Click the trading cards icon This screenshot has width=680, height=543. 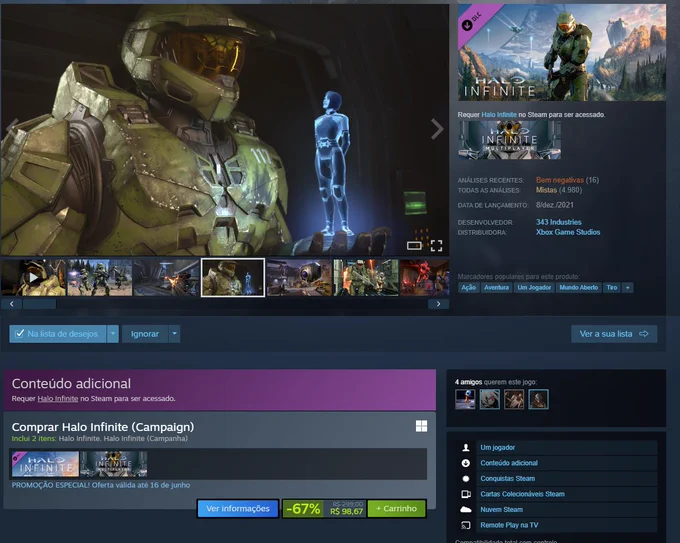click(x=466, y=494)
